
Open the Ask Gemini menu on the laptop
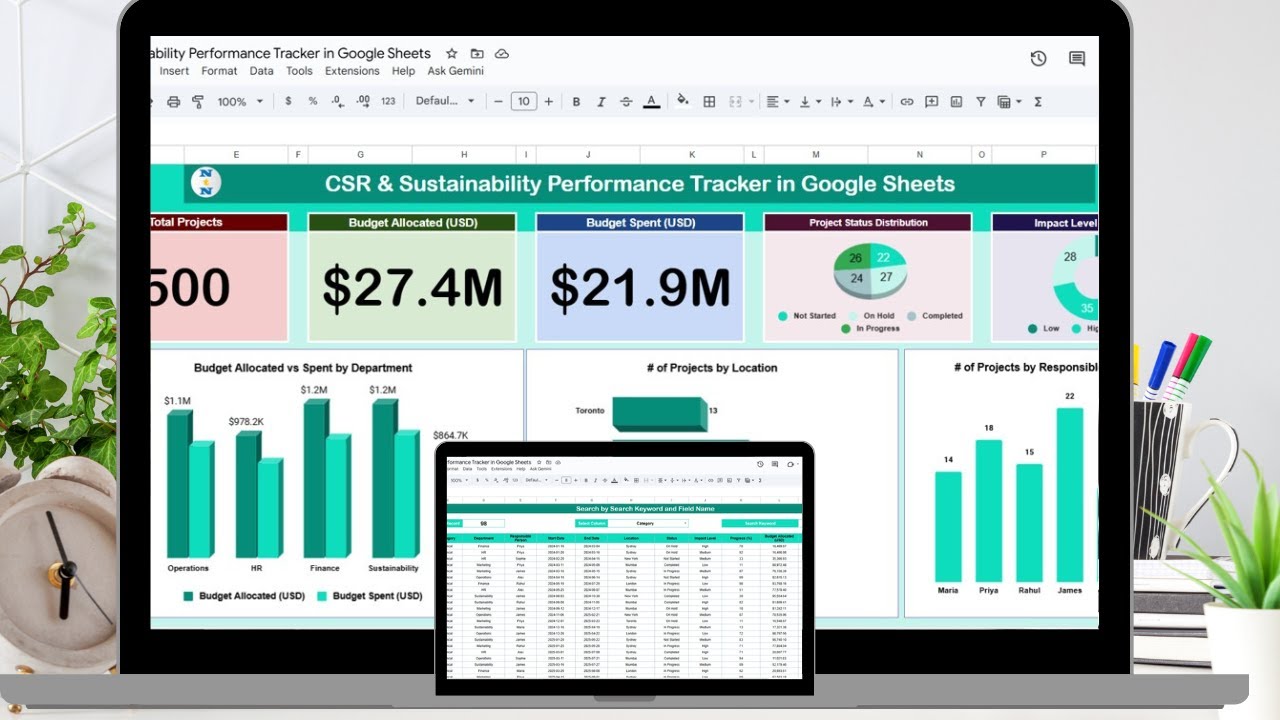(455, 71)
